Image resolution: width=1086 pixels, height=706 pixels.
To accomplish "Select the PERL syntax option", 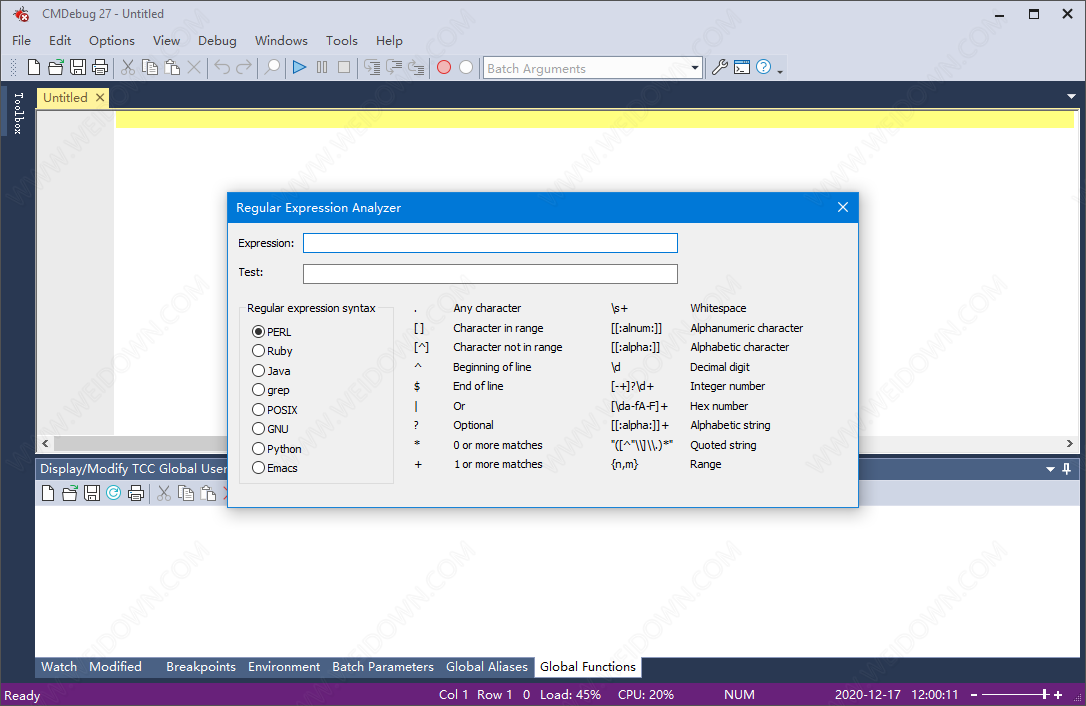I will click(272, 332).
